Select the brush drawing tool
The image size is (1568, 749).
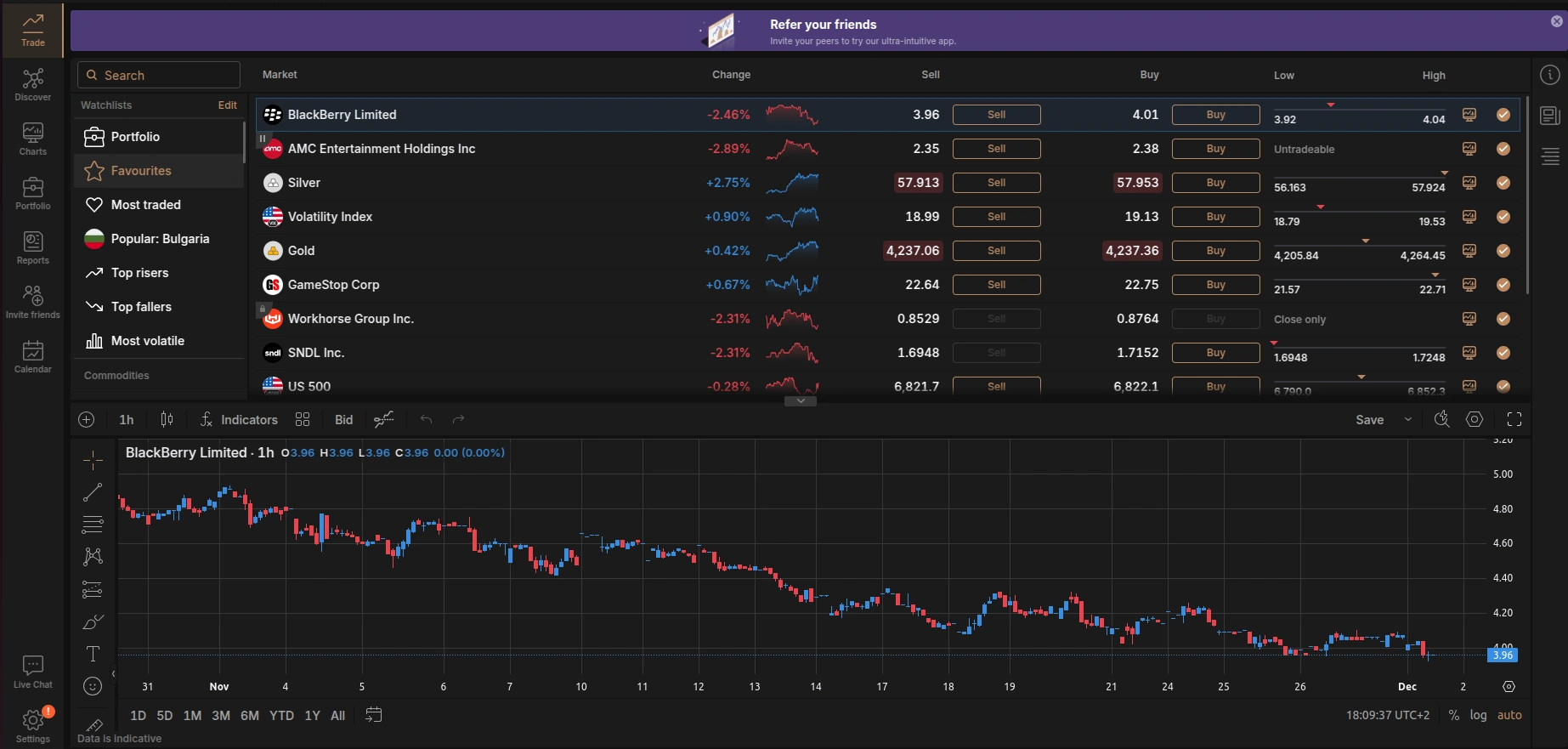tap(93, 621)
